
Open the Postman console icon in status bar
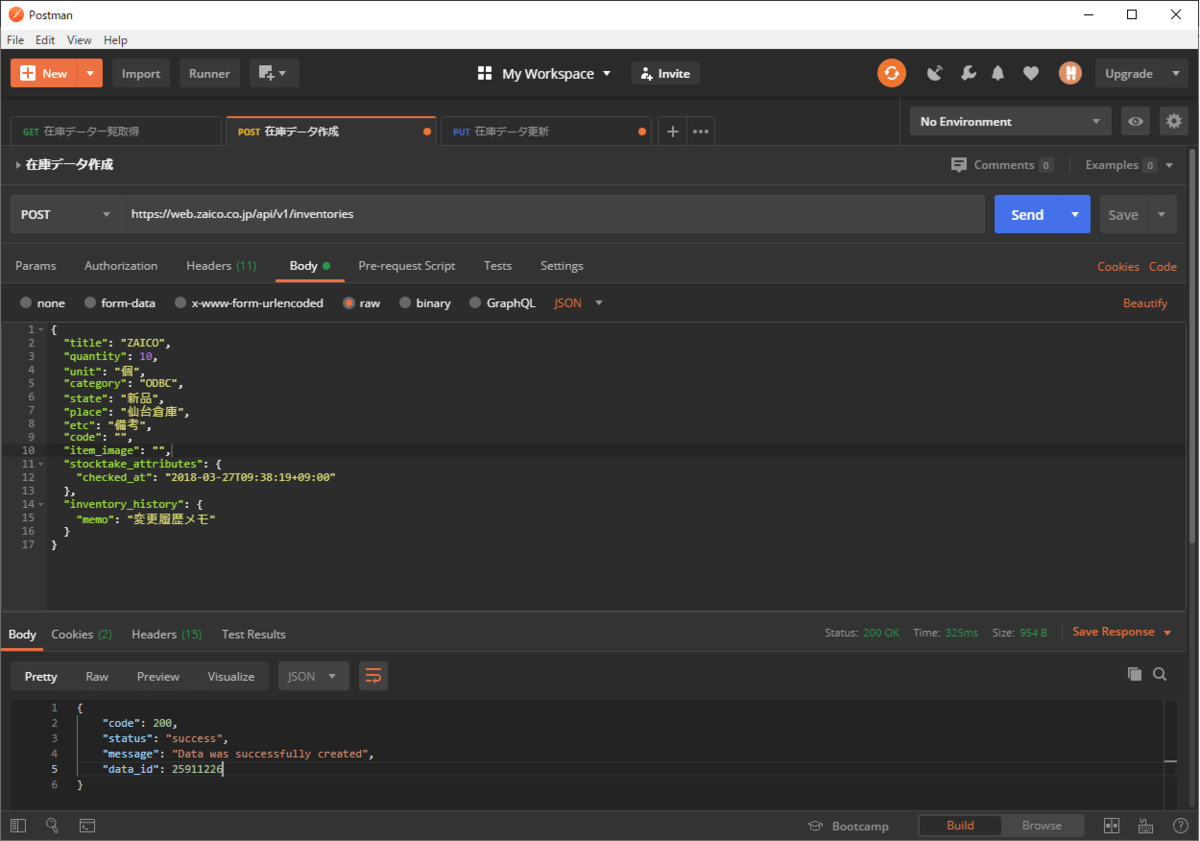[87, 826]
